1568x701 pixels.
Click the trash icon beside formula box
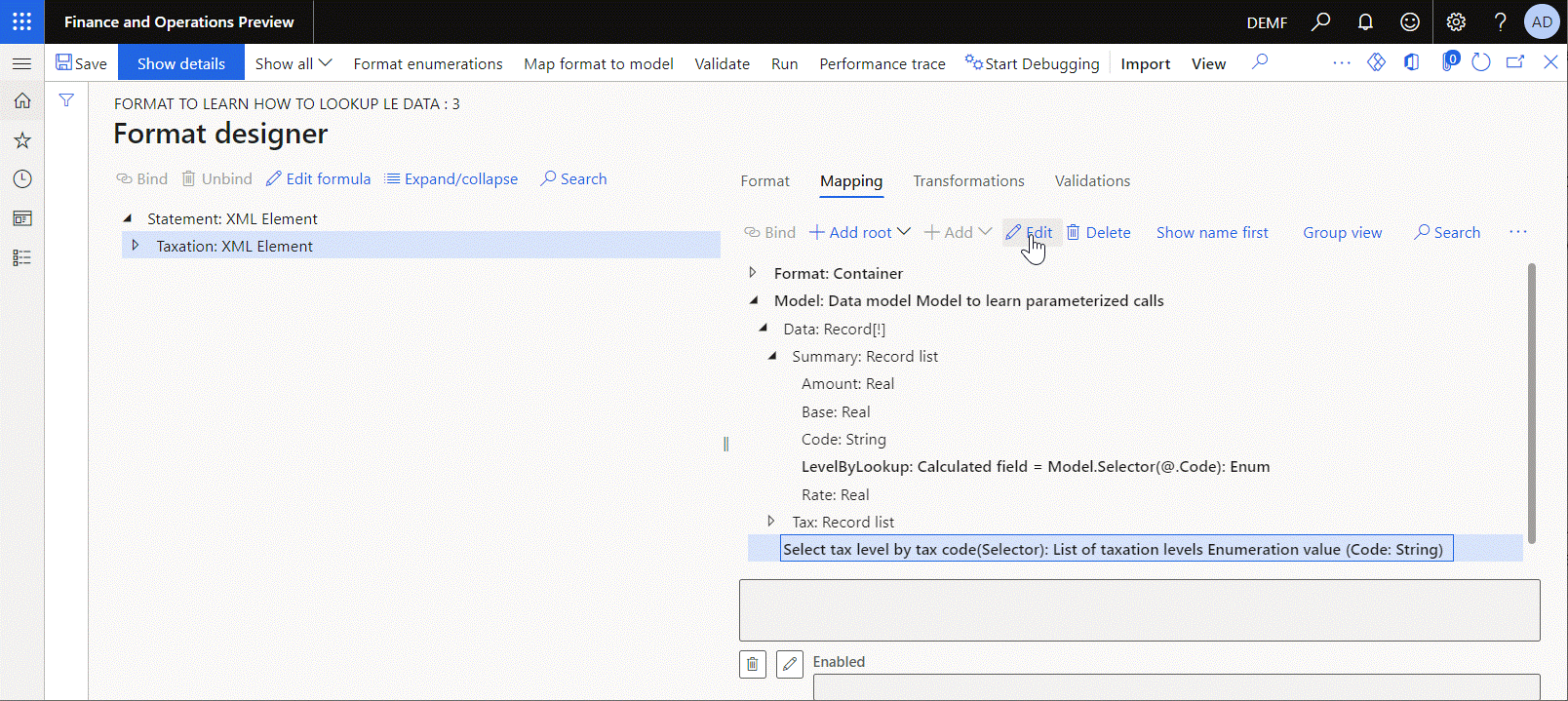[753, 665]
